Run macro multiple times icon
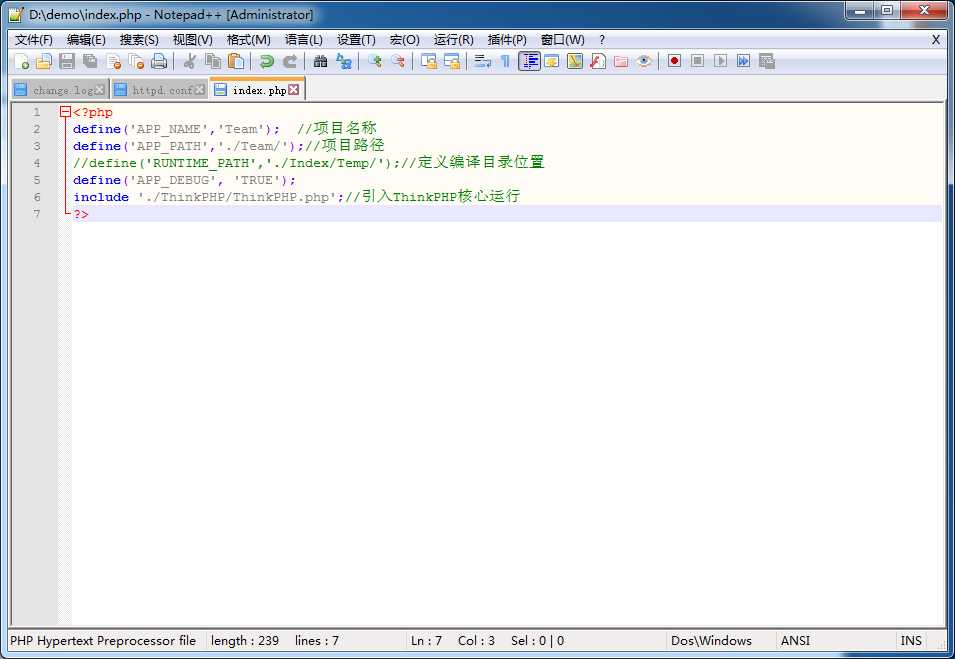The height and width of the screenshot is (659, 955). [x=744, y=61]
